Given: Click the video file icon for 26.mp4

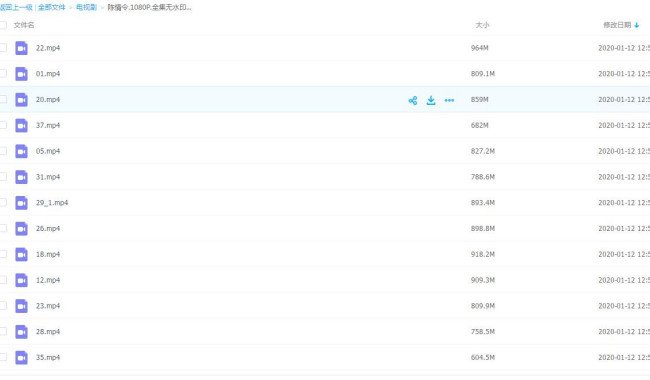Looking at the screenshot, I should tap(21, 228).
